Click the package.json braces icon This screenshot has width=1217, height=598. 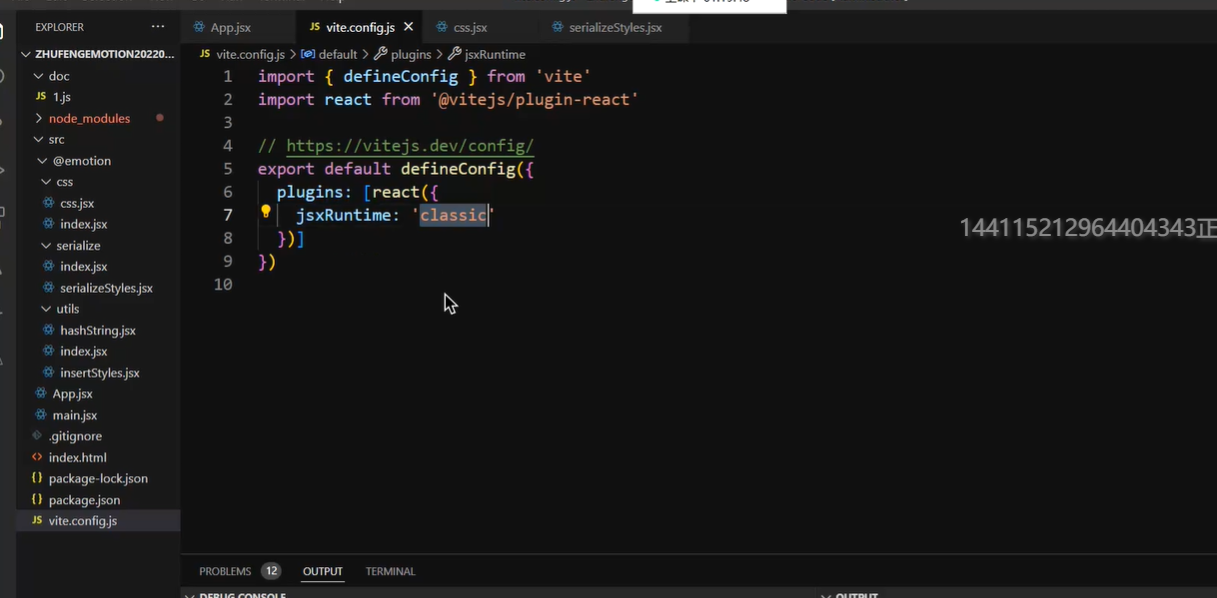(x=37, y=500)
